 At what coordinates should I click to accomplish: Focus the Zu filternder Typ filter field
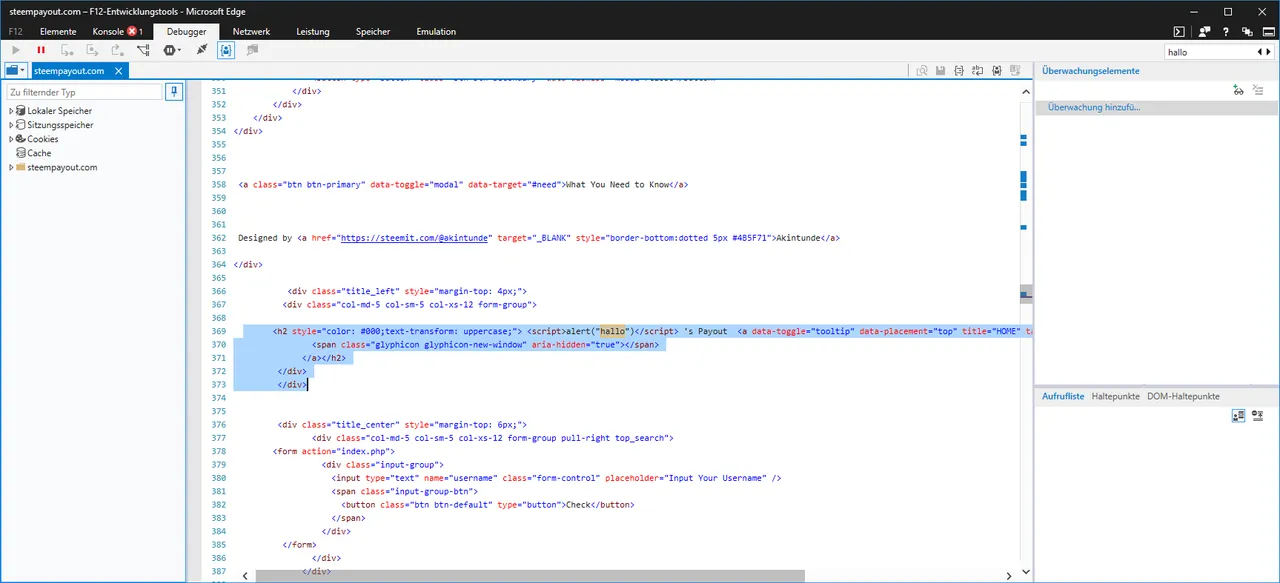point(84,92)
